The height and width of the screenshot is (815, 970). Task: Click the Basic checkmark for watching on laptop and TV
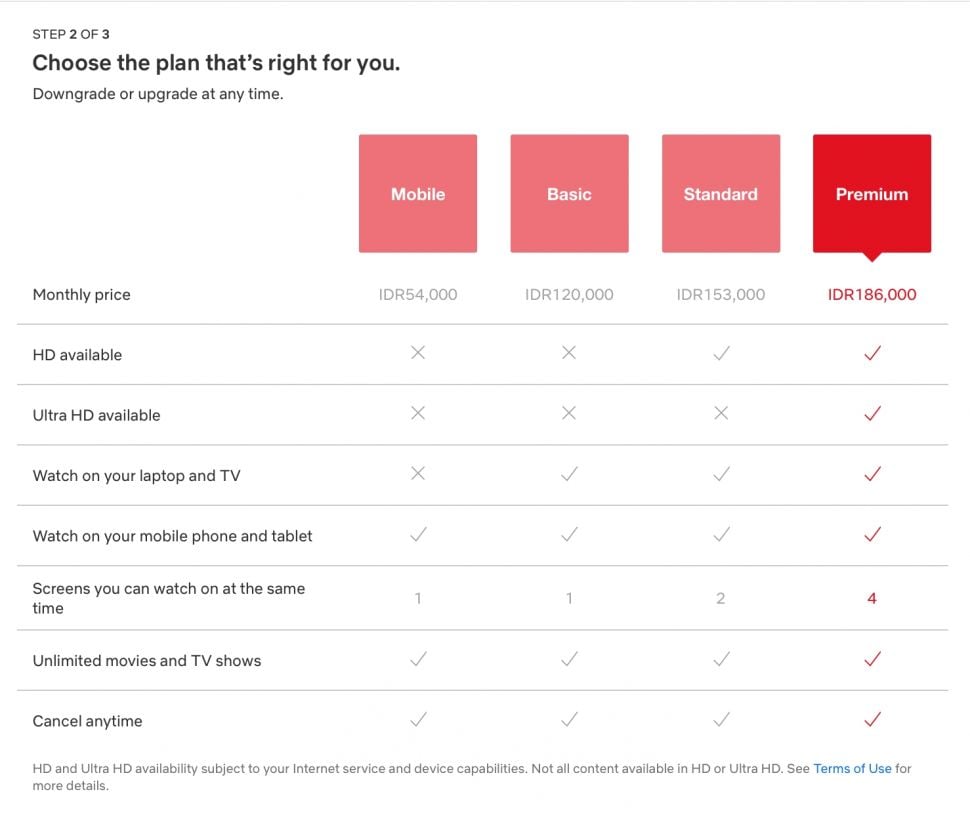[569, 474]
